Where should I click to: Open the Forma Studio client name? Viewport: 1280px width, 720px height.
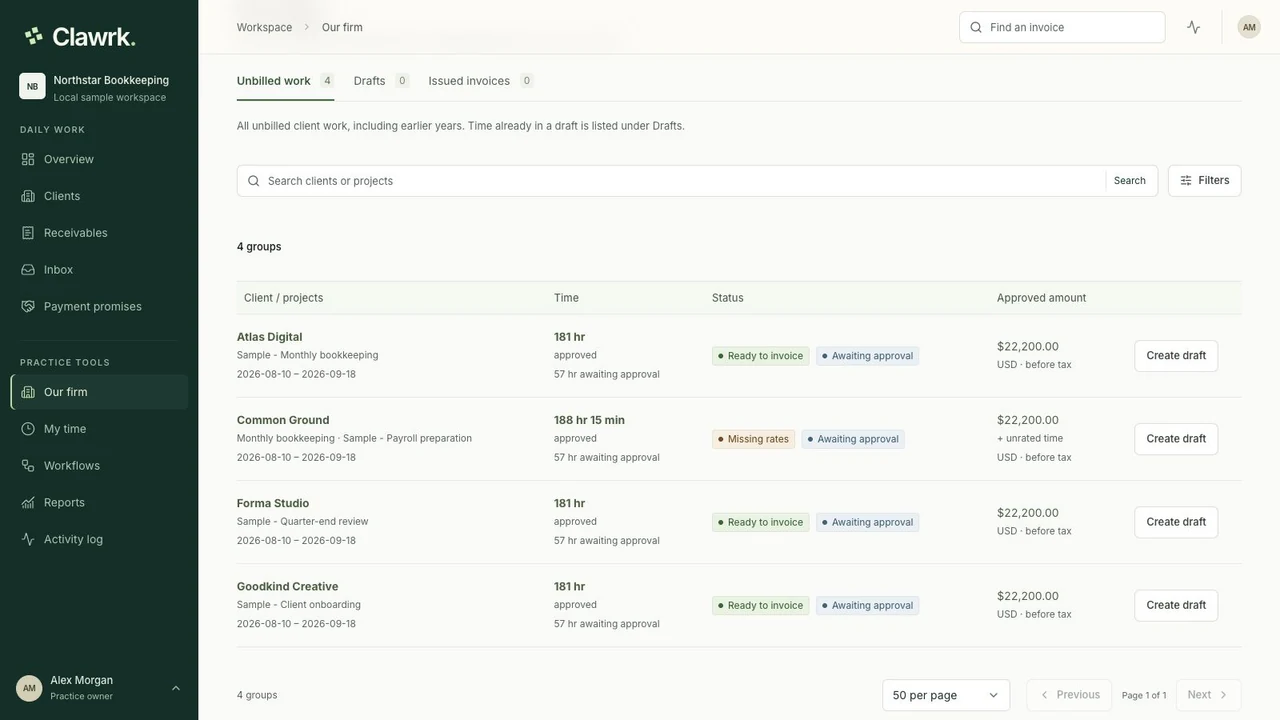pyautogui.click(x=273, y=503)
